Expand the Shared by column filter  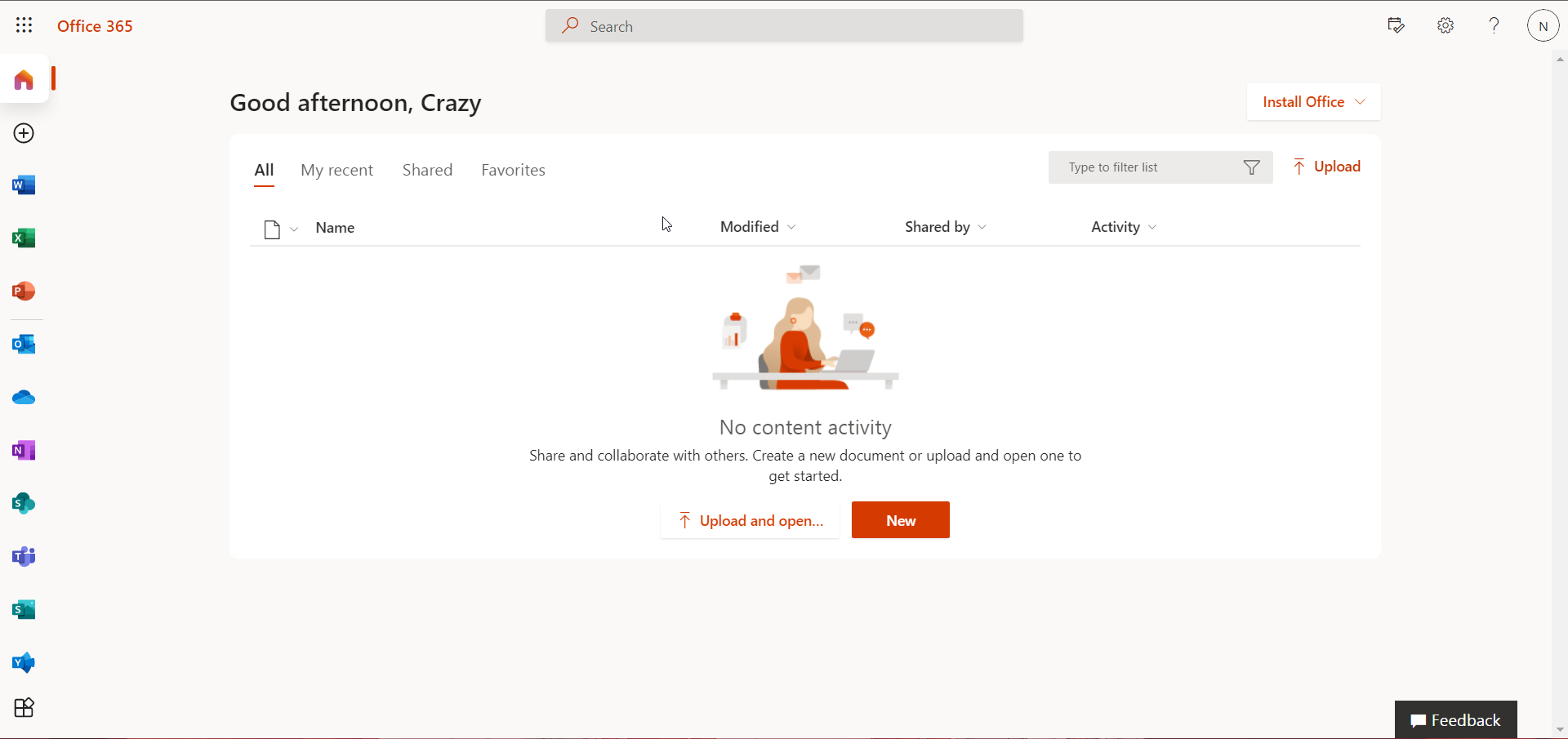click(x=945, y=227)
